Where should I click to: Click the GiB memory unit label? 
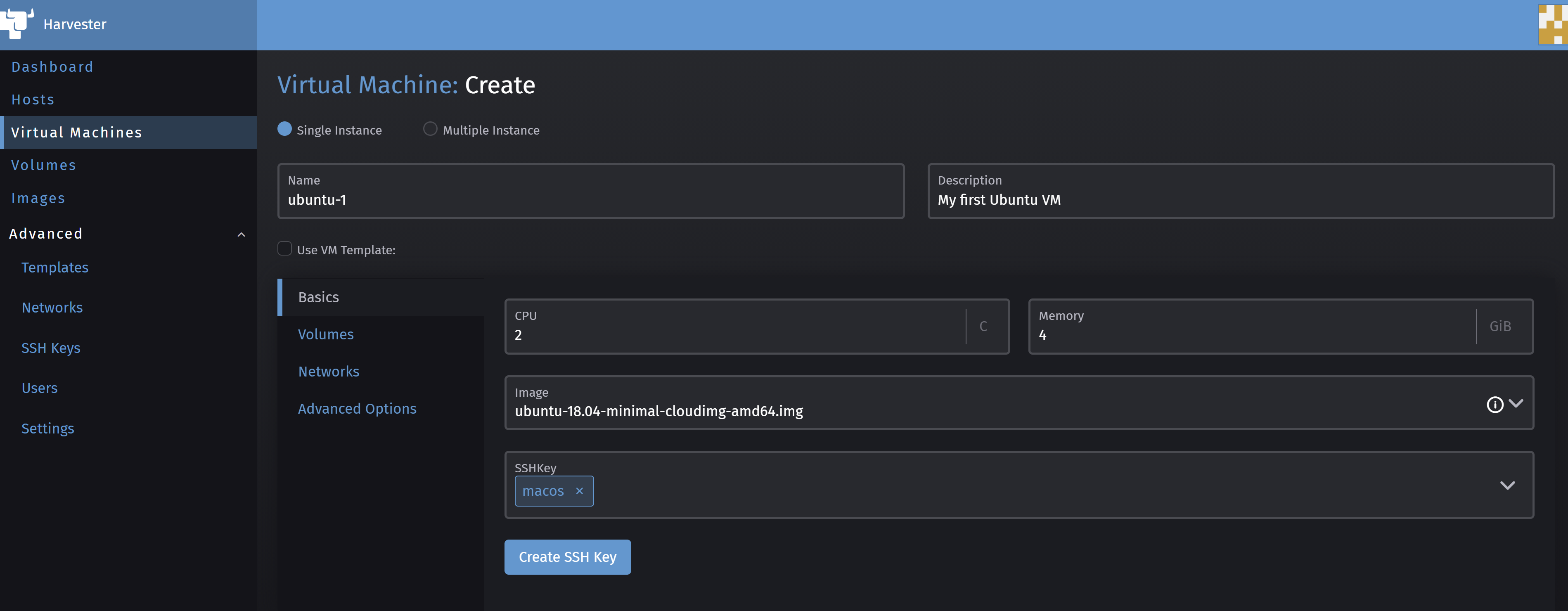[x=1500, y=326]
